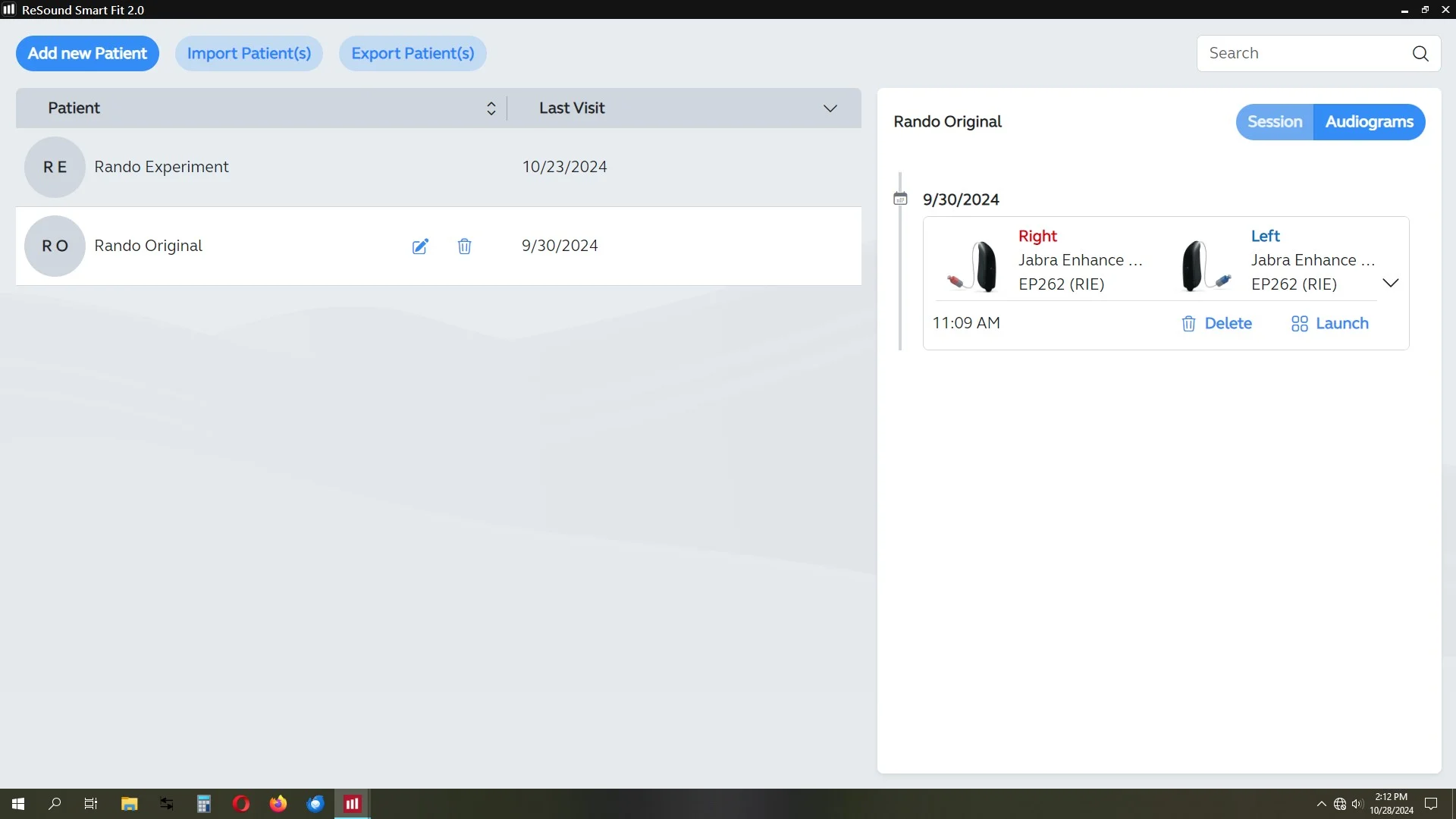Open Task View on the taskbar
Screen dimensions: 1456x819
91,804
